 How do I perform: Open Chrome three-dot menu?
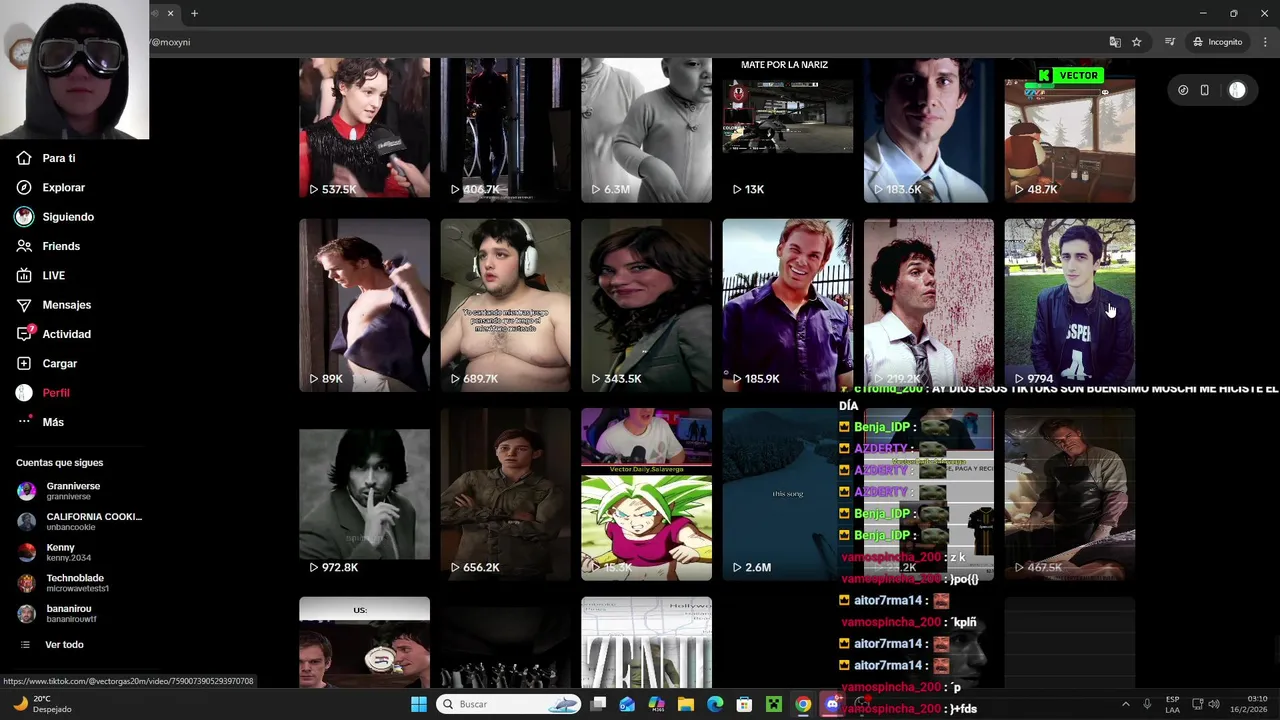point(1266,42)
